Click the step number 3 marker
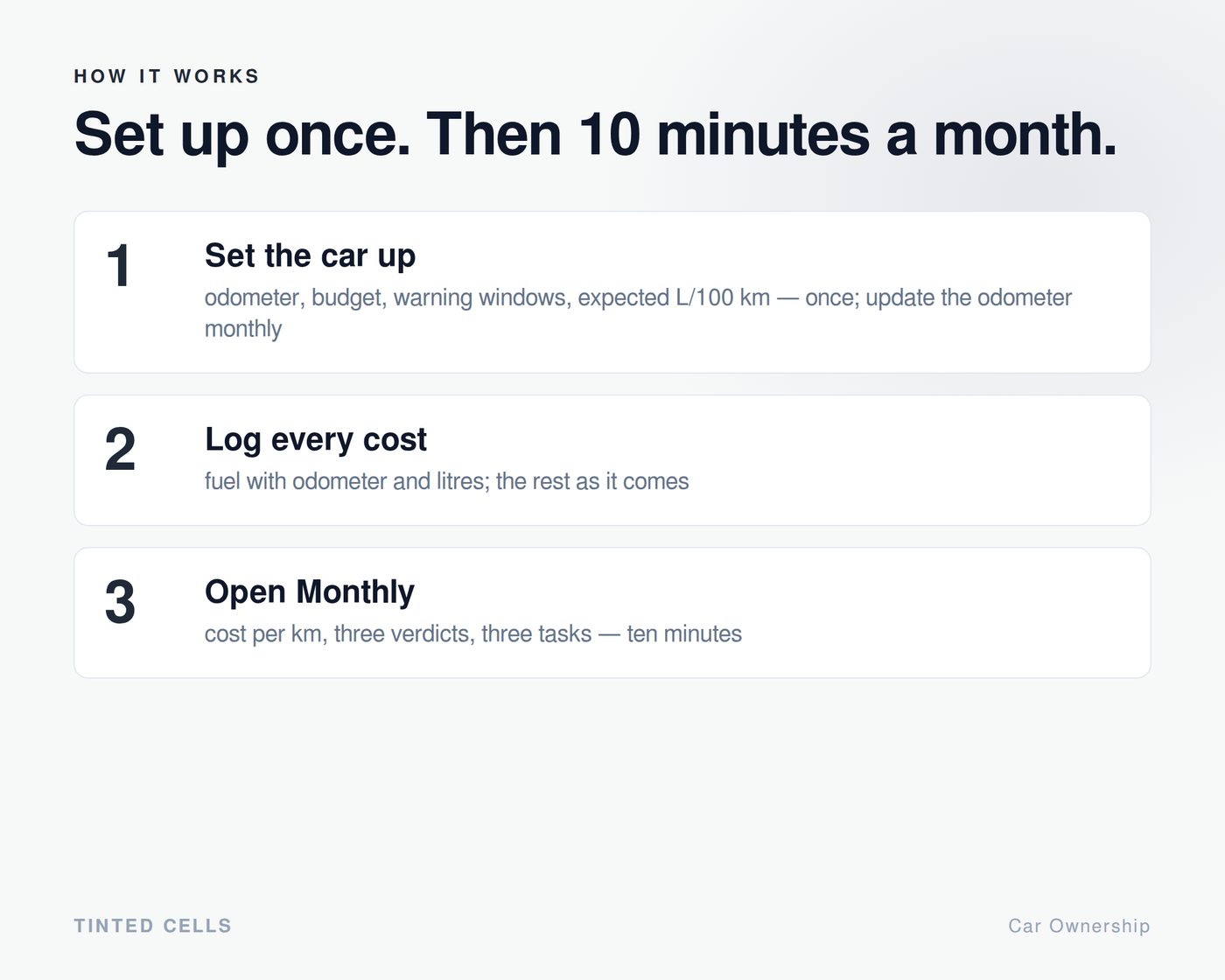Screen dimensions: 1225x980 click(x=120, y=602)
